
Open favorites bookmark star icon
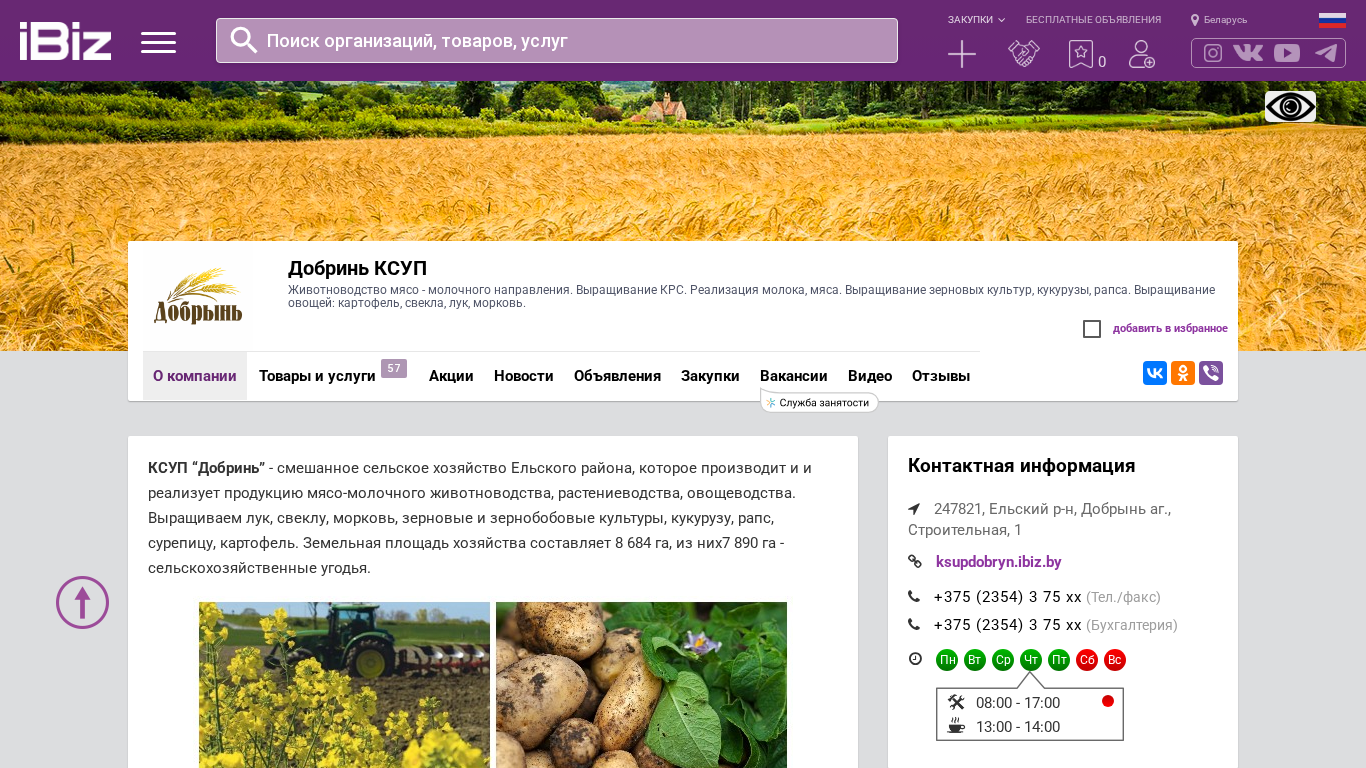point(1080,54)
